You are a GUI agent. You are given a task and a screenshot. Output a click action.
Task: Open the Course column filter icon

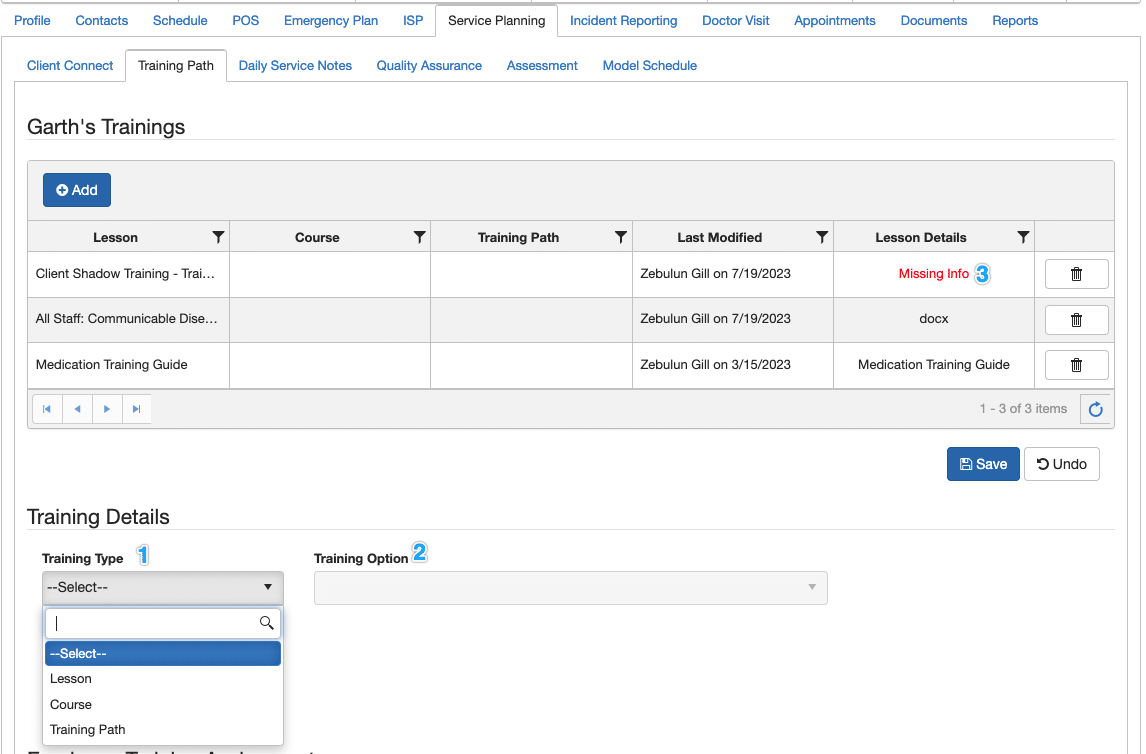click(419, 237)
